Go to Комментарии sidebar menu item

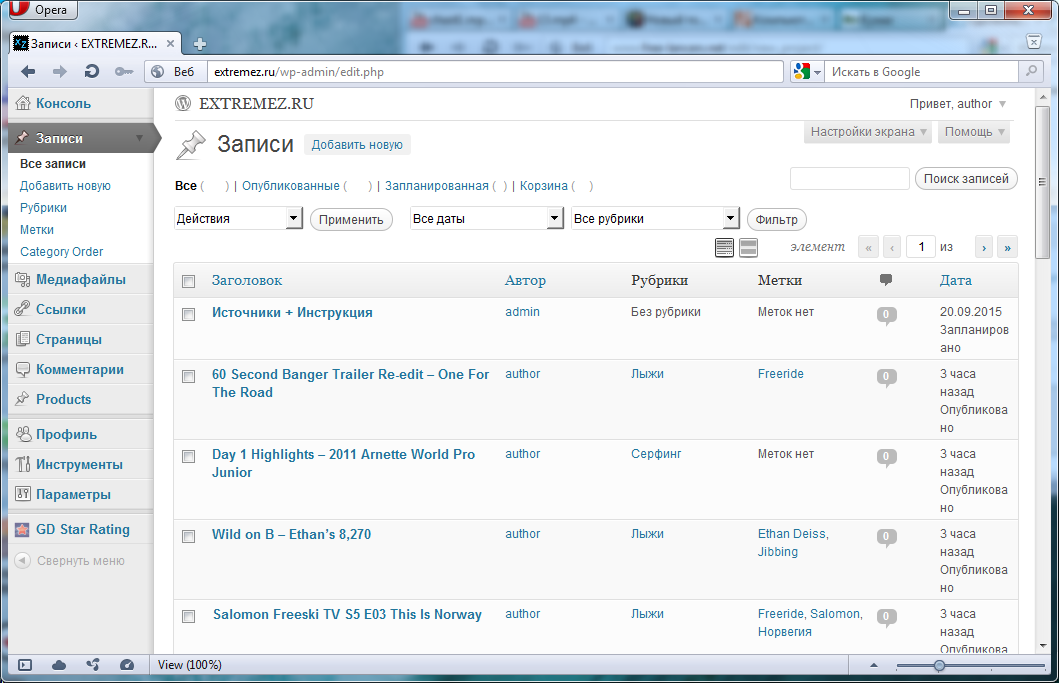click(80, 369)
